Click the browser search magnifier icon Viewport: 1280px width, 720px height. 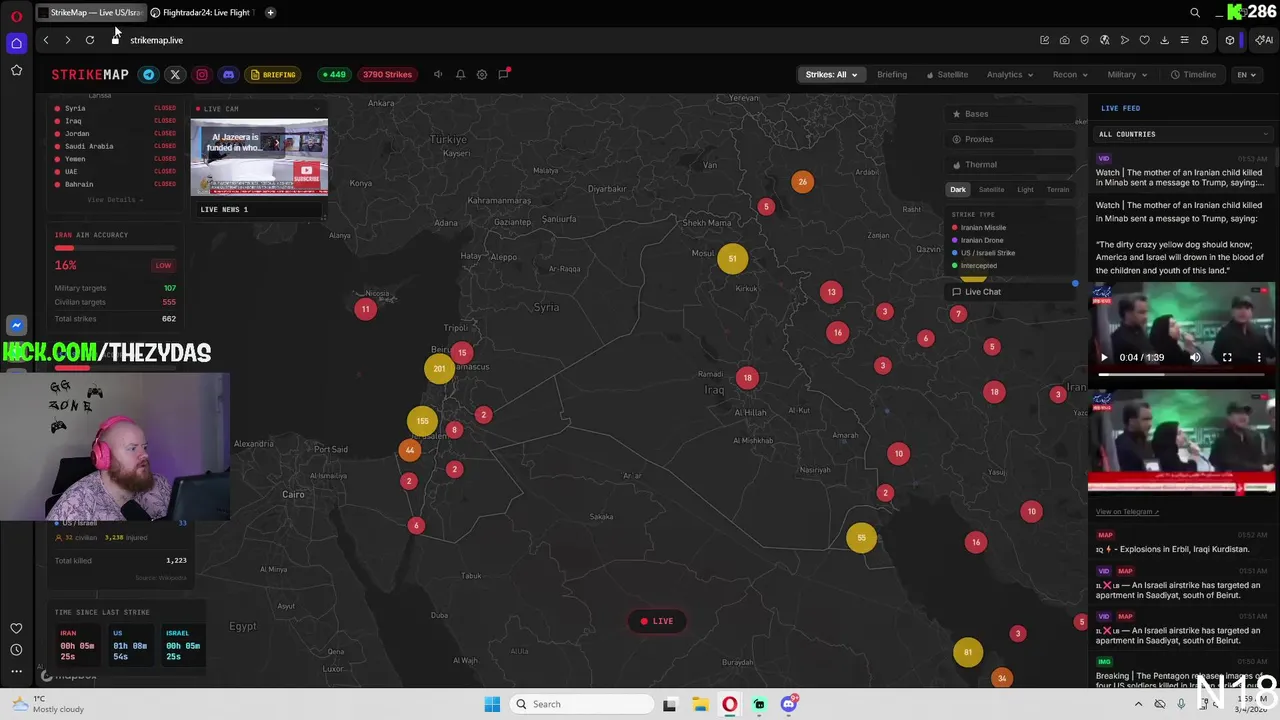[x=1195, y=12]
